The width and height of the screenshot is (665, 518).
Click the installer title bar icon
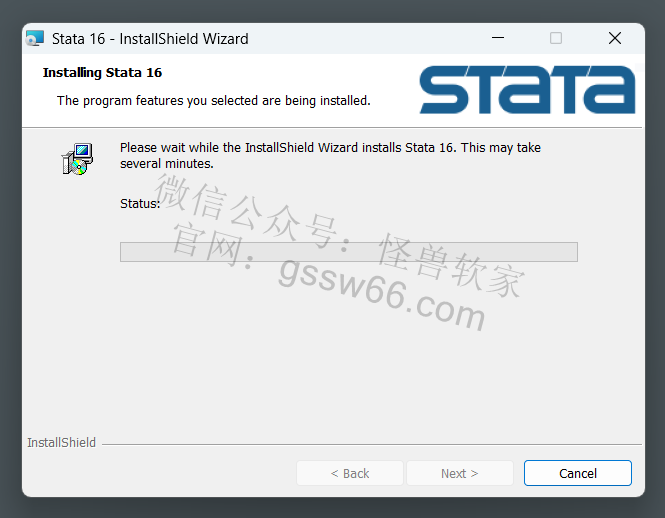[x=35, y=39]
